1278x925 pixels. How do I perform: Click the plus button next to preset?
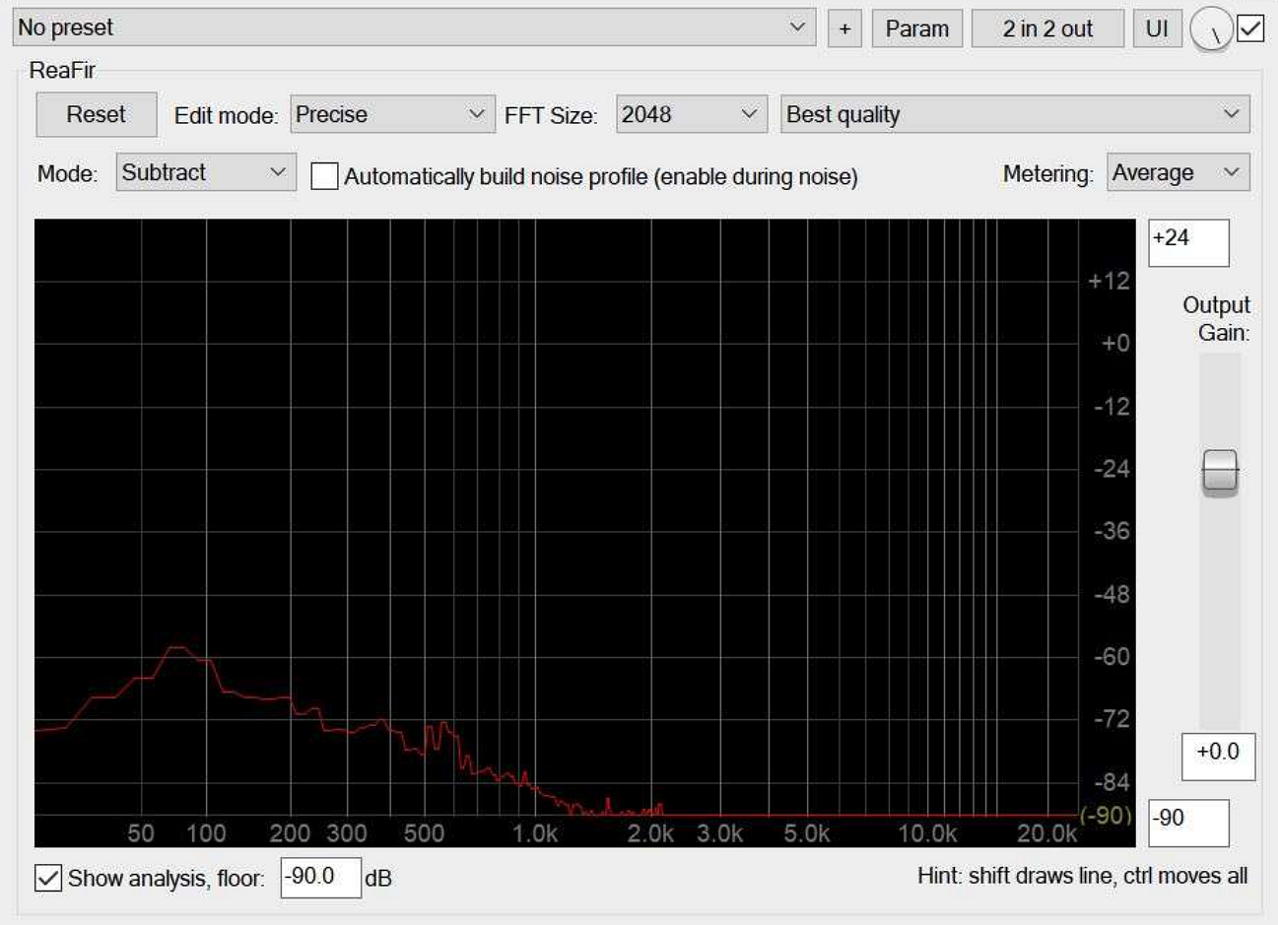(844, 29)
